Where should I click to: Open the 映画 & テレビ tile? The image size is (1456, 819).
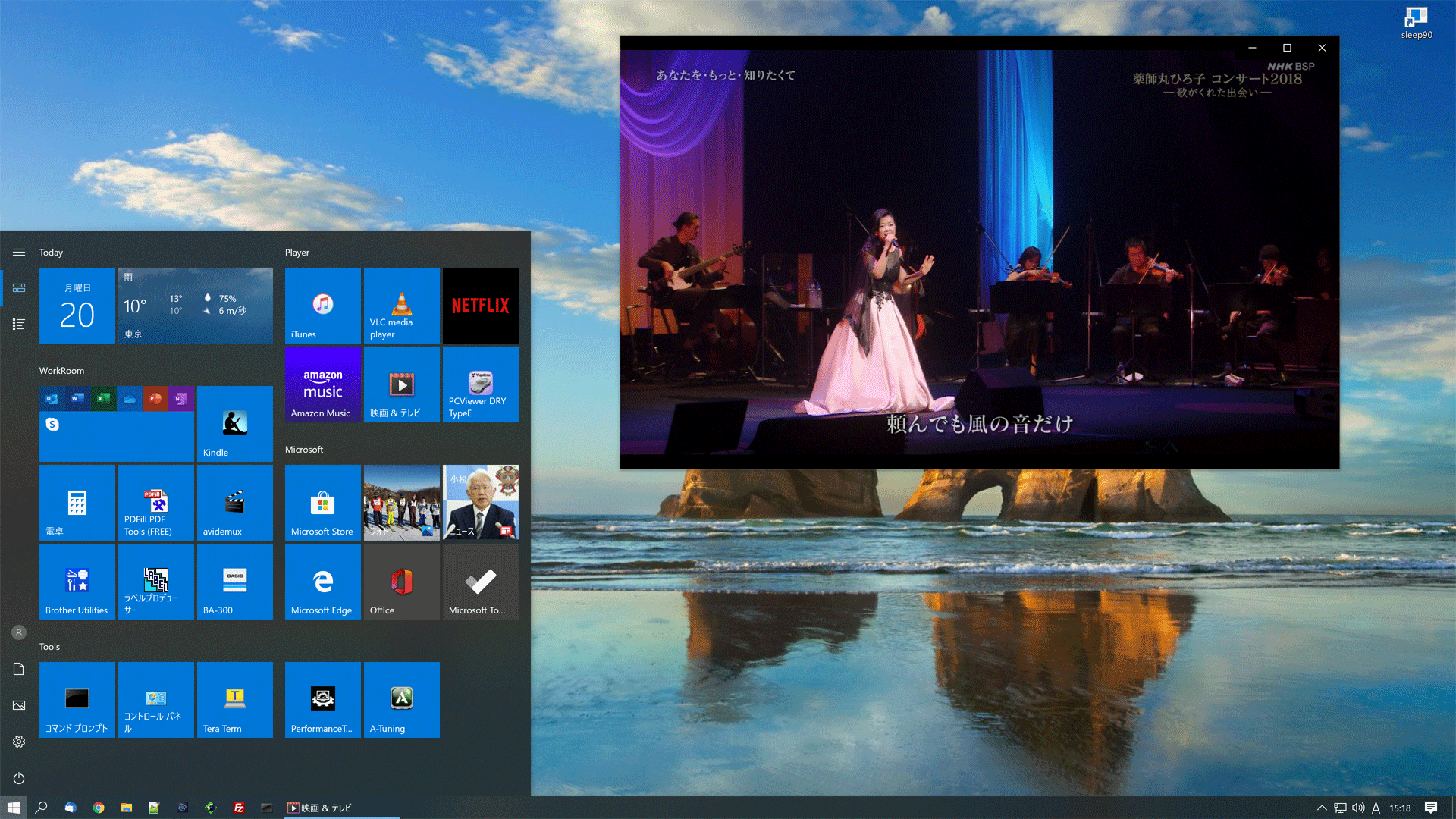coord(402,384)
